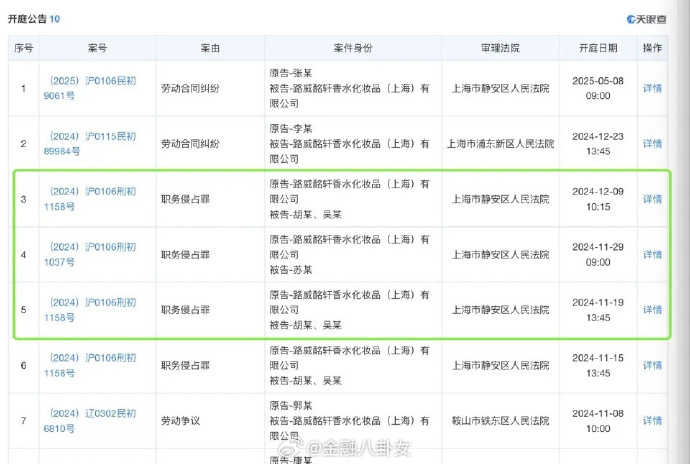The image size is (690, 464).
Task: Select 劳动争议 cause in row 7
Action: pos(180,421)
